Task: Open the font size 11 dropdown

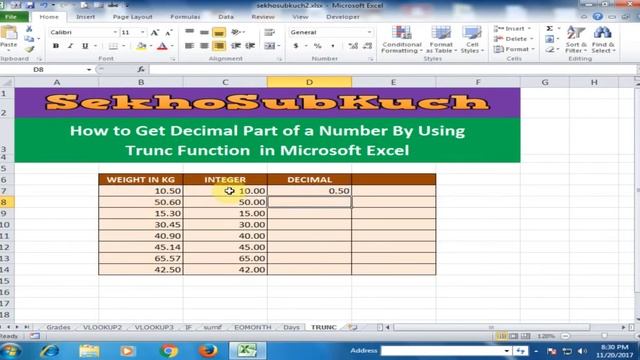Action: tap(142, 32)
